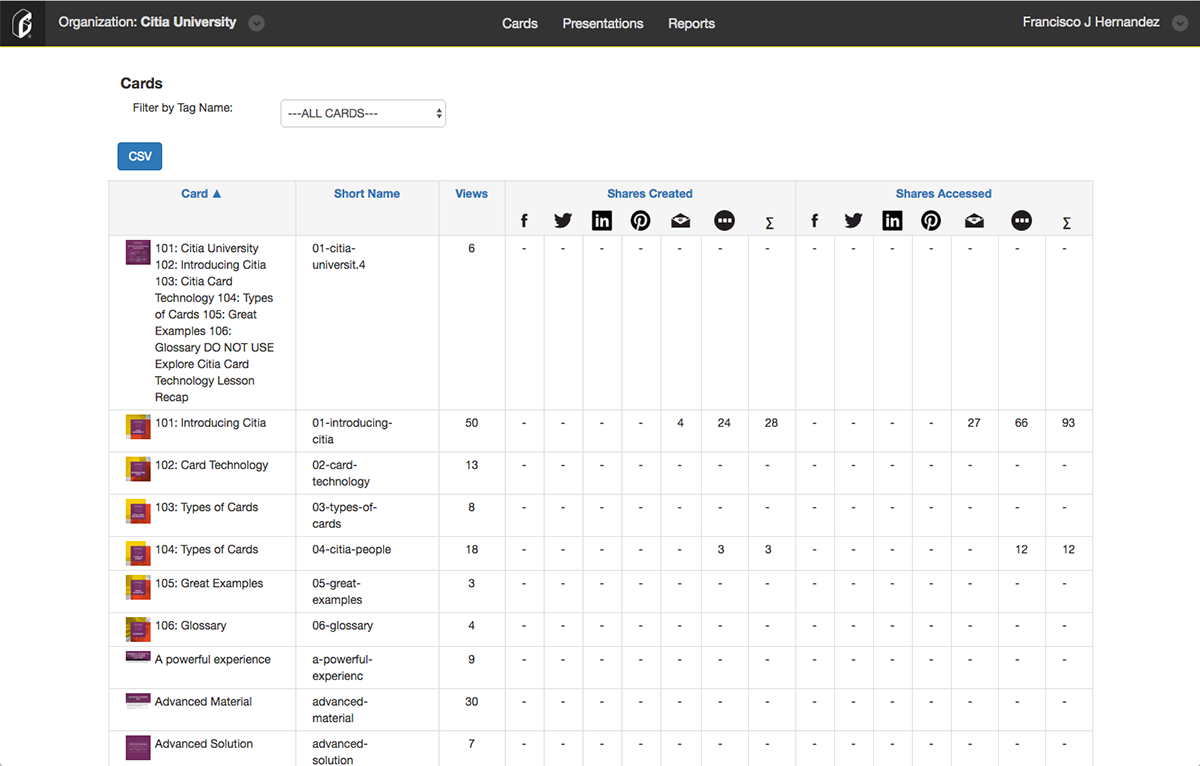This screenshot has width=1200, height=766.
Task: Click thumbnail of Advanced Solution
Action: (x=138, y=747)
